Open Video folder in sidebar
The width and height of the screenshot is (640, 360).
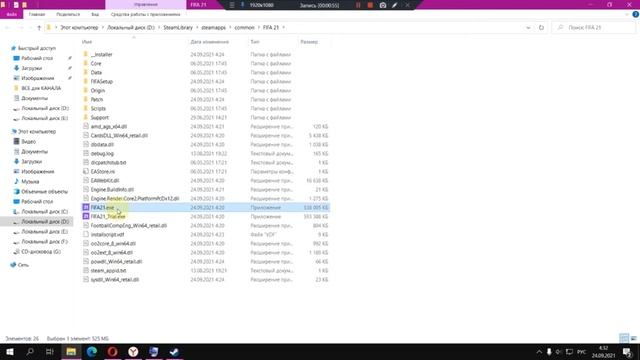(x=25, y=141)
